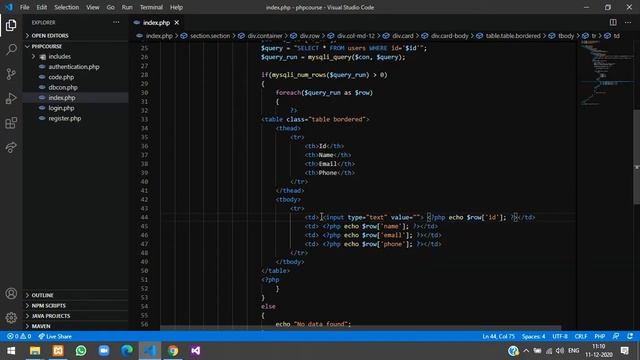Select the index.php editor tab
The height and width of the screenshot is (360, 640).
coord(157,22)
